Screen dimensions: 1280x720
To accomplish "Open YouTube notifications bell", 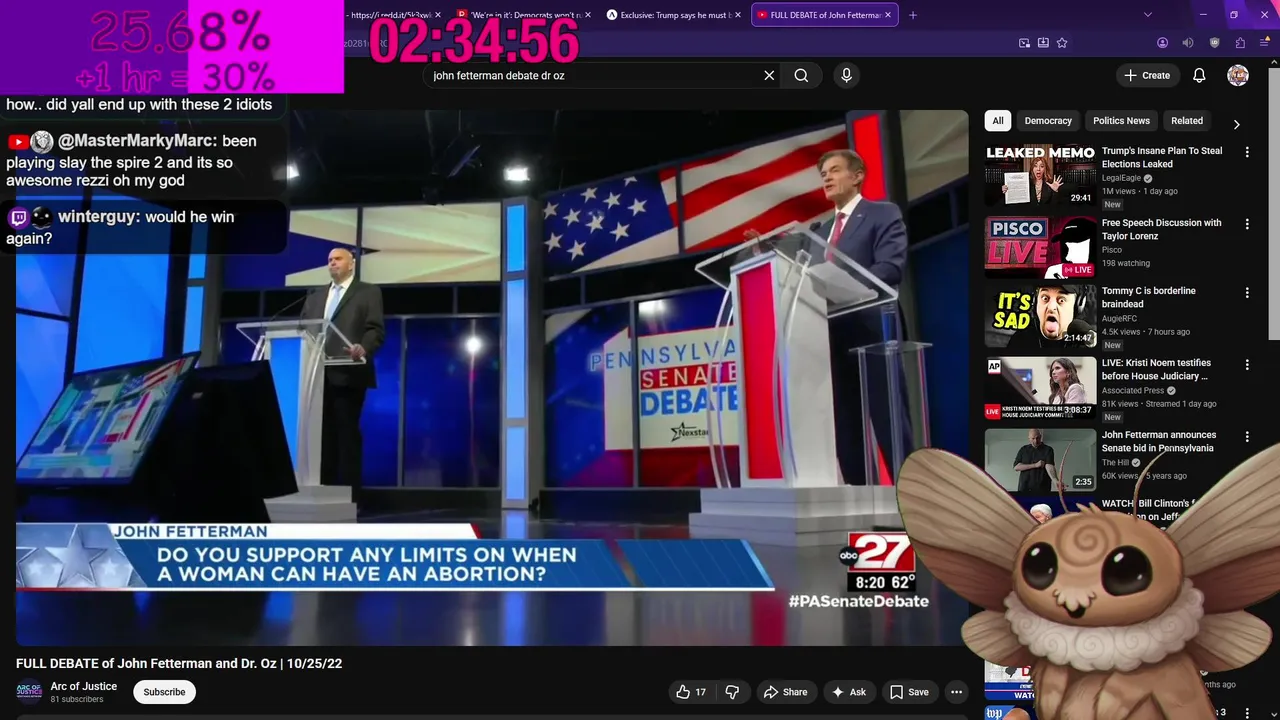I will (1199, 75).
